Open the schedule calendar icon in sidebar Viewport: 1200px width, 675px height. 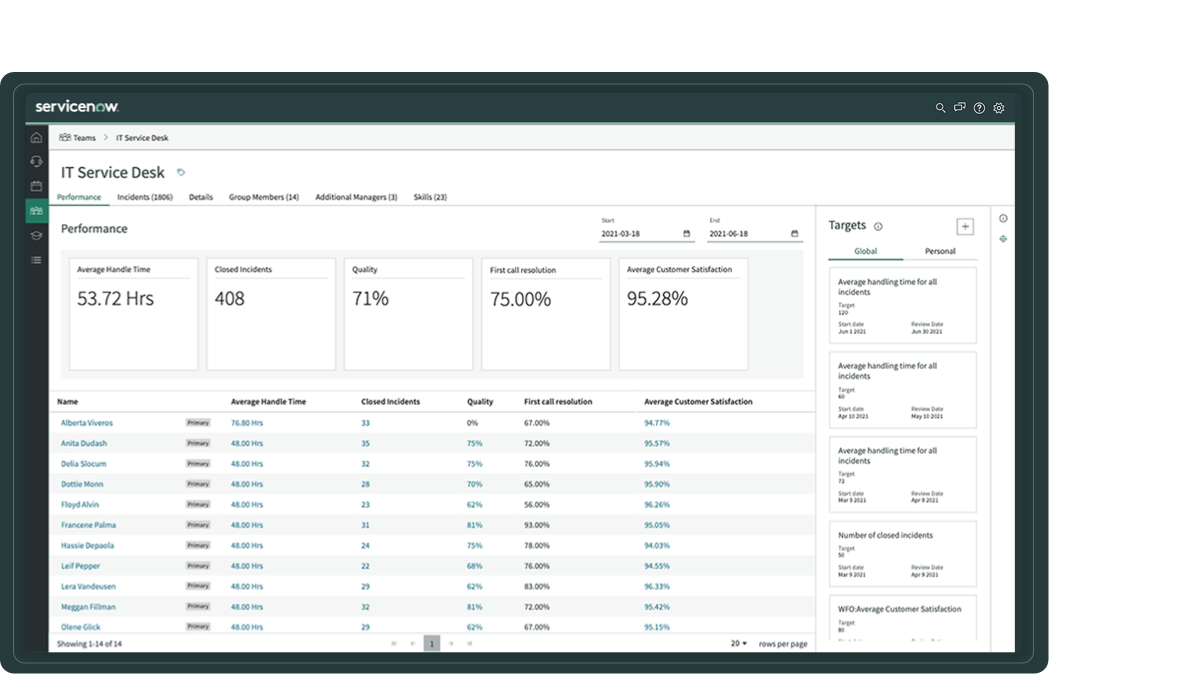(x=36, y=186)
